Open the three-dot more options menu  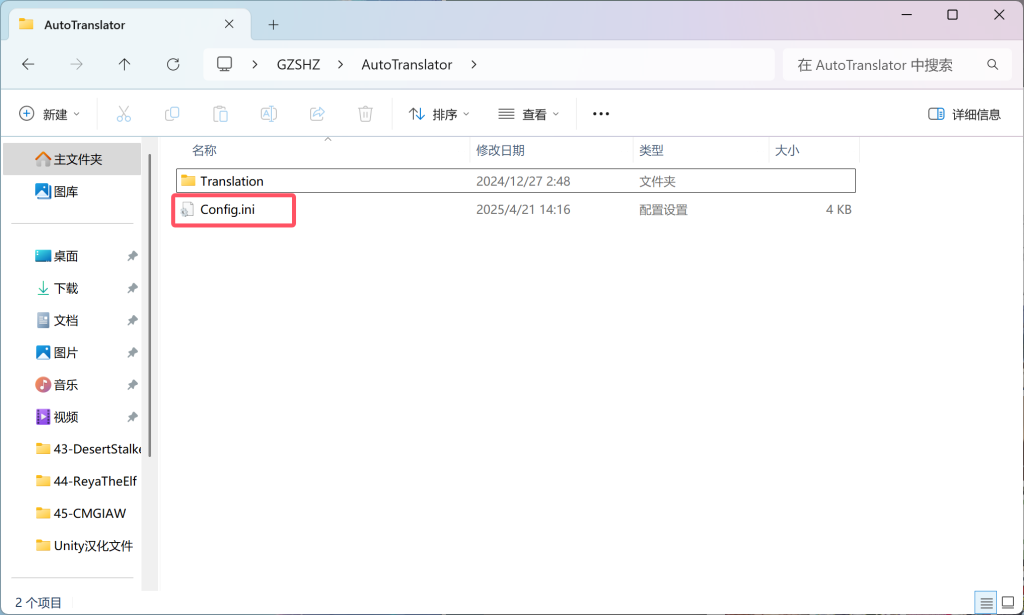601,114
